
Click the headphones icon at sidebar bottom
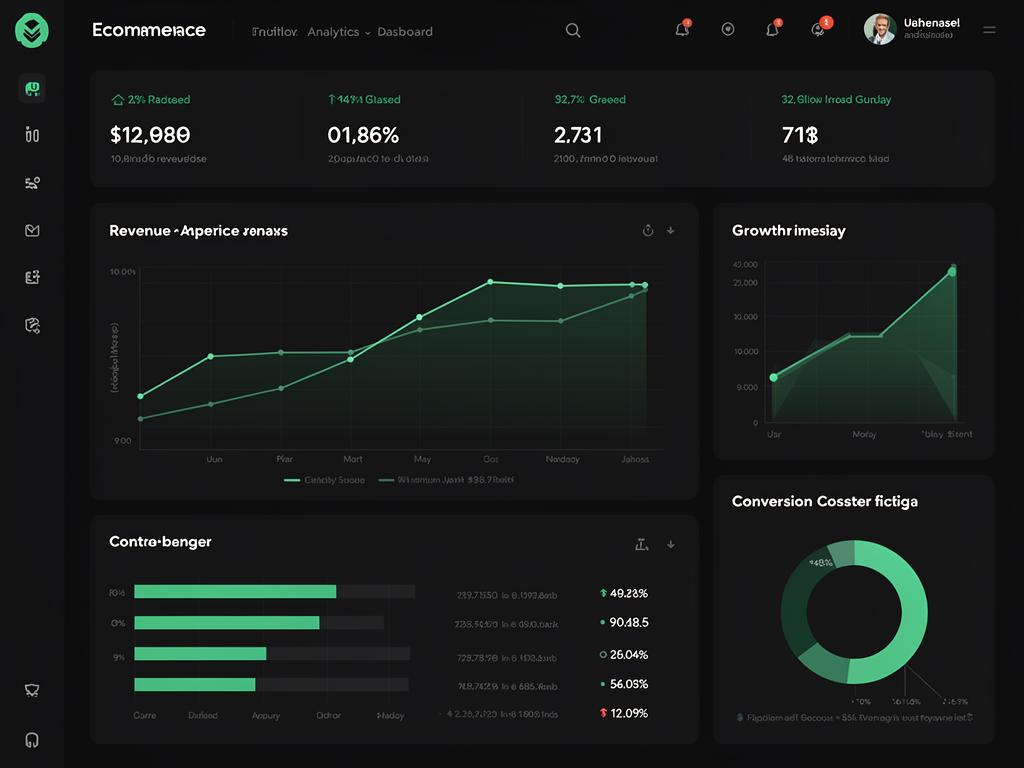[x=32, y=740]
